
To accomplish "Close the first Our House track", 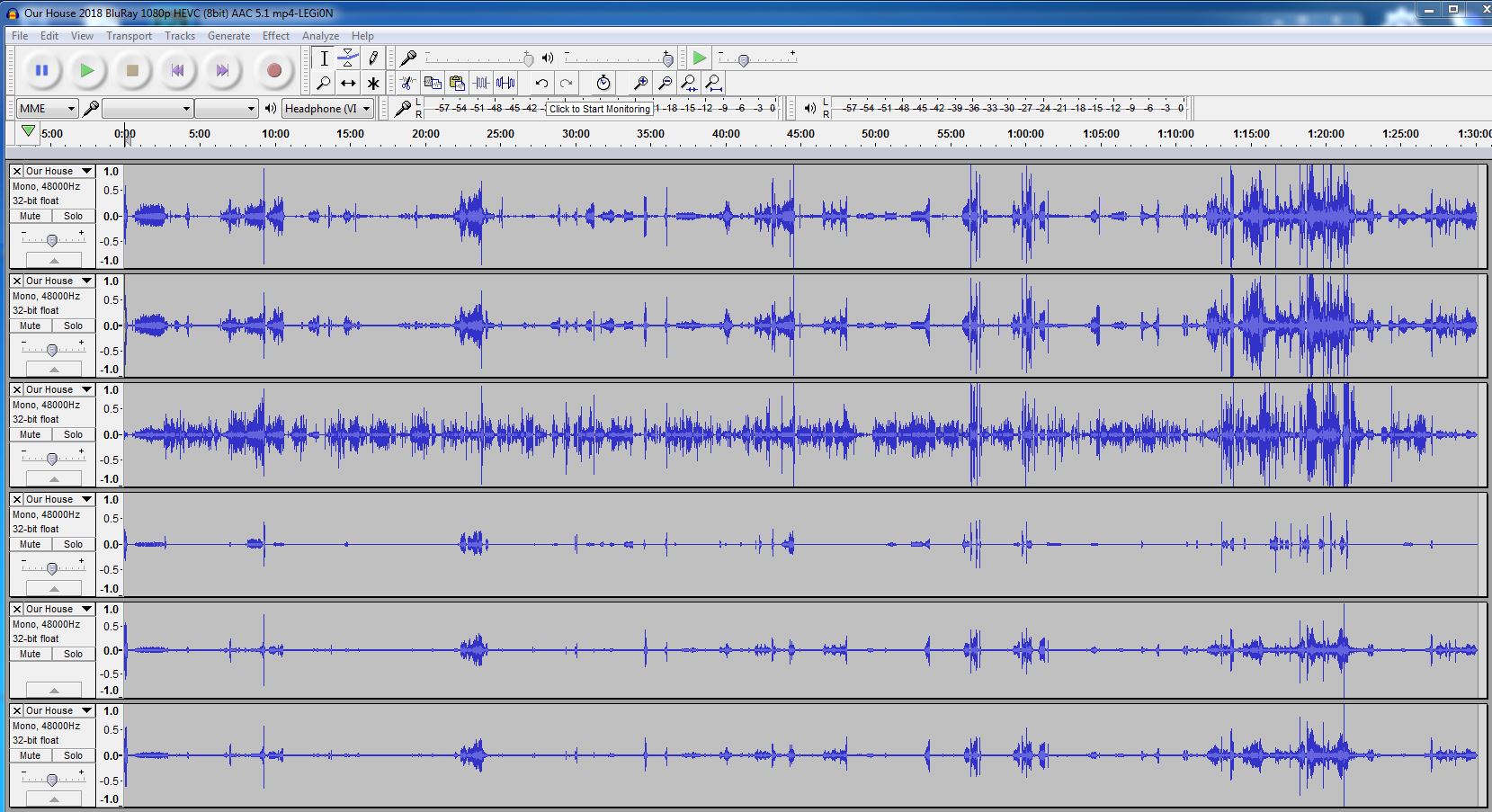I will coord(17,171).
